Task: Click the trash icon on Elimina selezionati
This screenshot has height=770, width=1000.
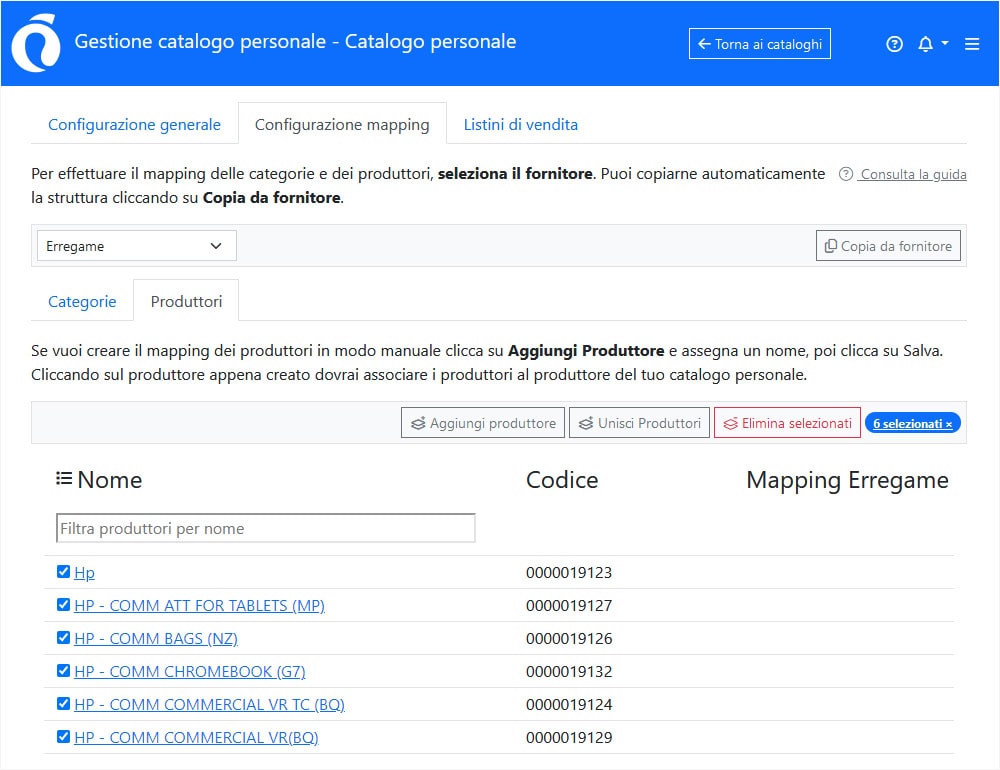Action: [x=731, y=422]
